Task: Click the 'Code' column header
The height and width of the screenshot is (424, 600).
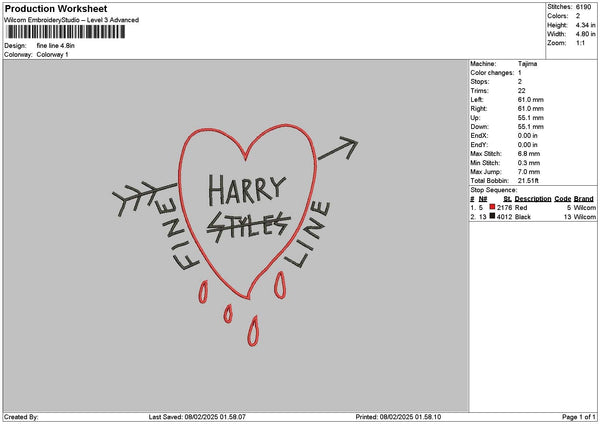Action: (x=562, y=199)
